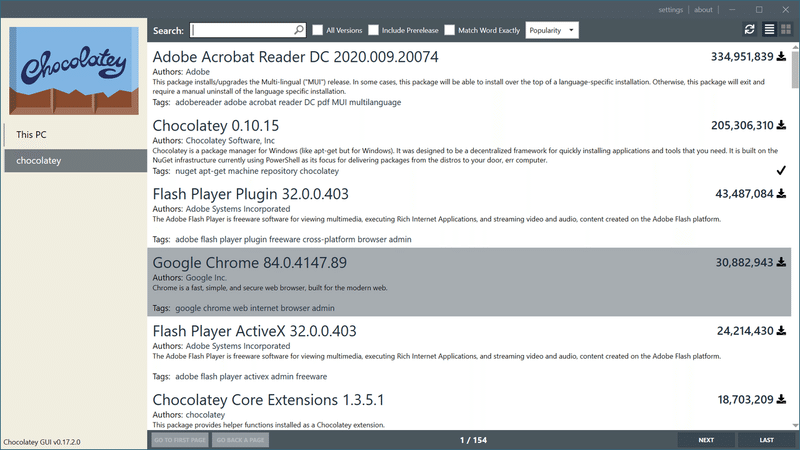
Task: Click download count 334,951,839
Action: [x=742, y=57]
